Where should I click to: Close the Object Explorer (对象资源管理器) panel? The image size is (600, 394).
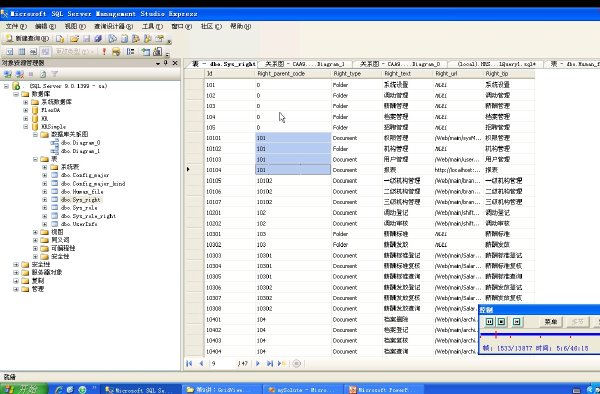pos(175,63)
